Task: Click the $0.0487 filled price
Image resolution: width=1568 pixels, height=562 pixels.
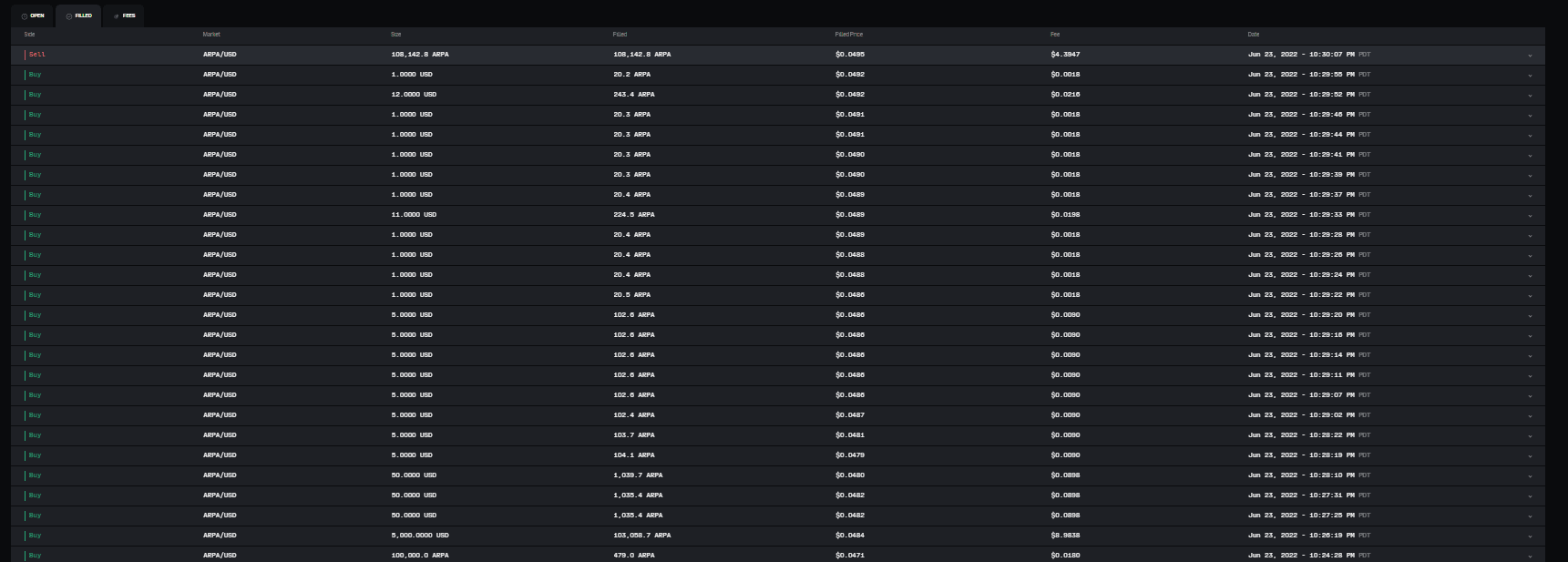Action: [850, 415]
